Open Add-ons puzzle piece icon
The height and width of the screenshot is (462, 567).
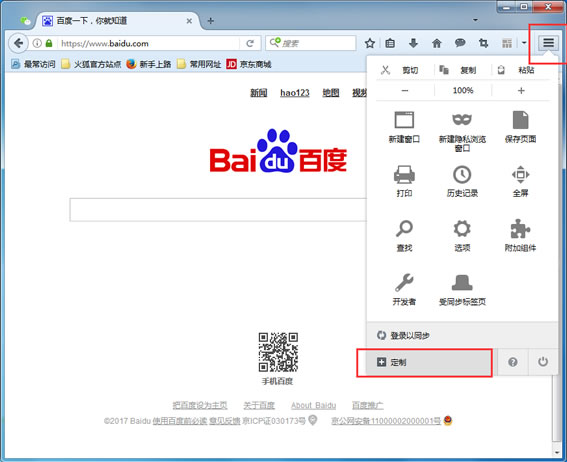click(520, 229)
